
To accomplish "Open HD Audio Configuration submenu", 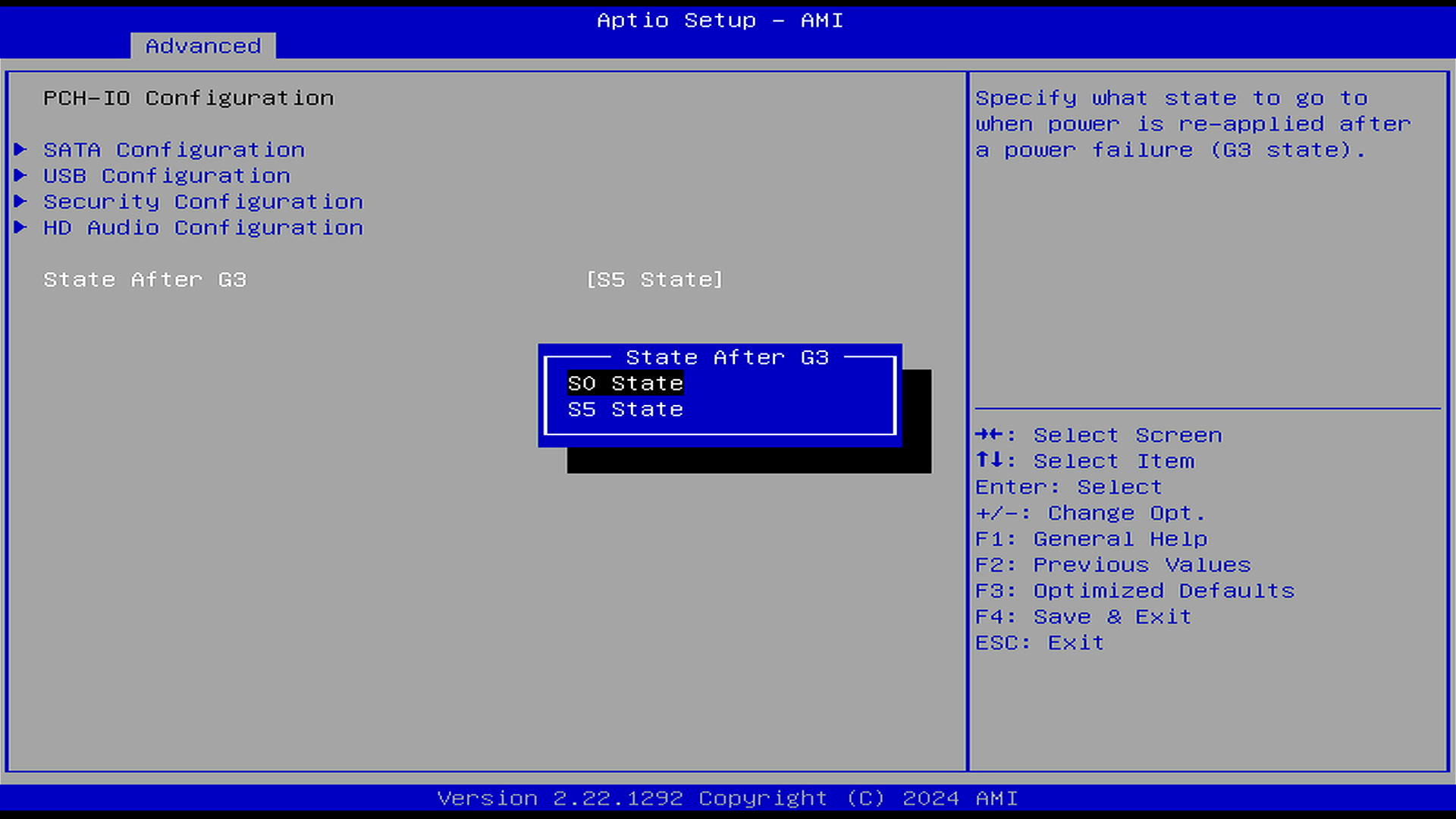I will pyautogui.click(x=202, y=227).
